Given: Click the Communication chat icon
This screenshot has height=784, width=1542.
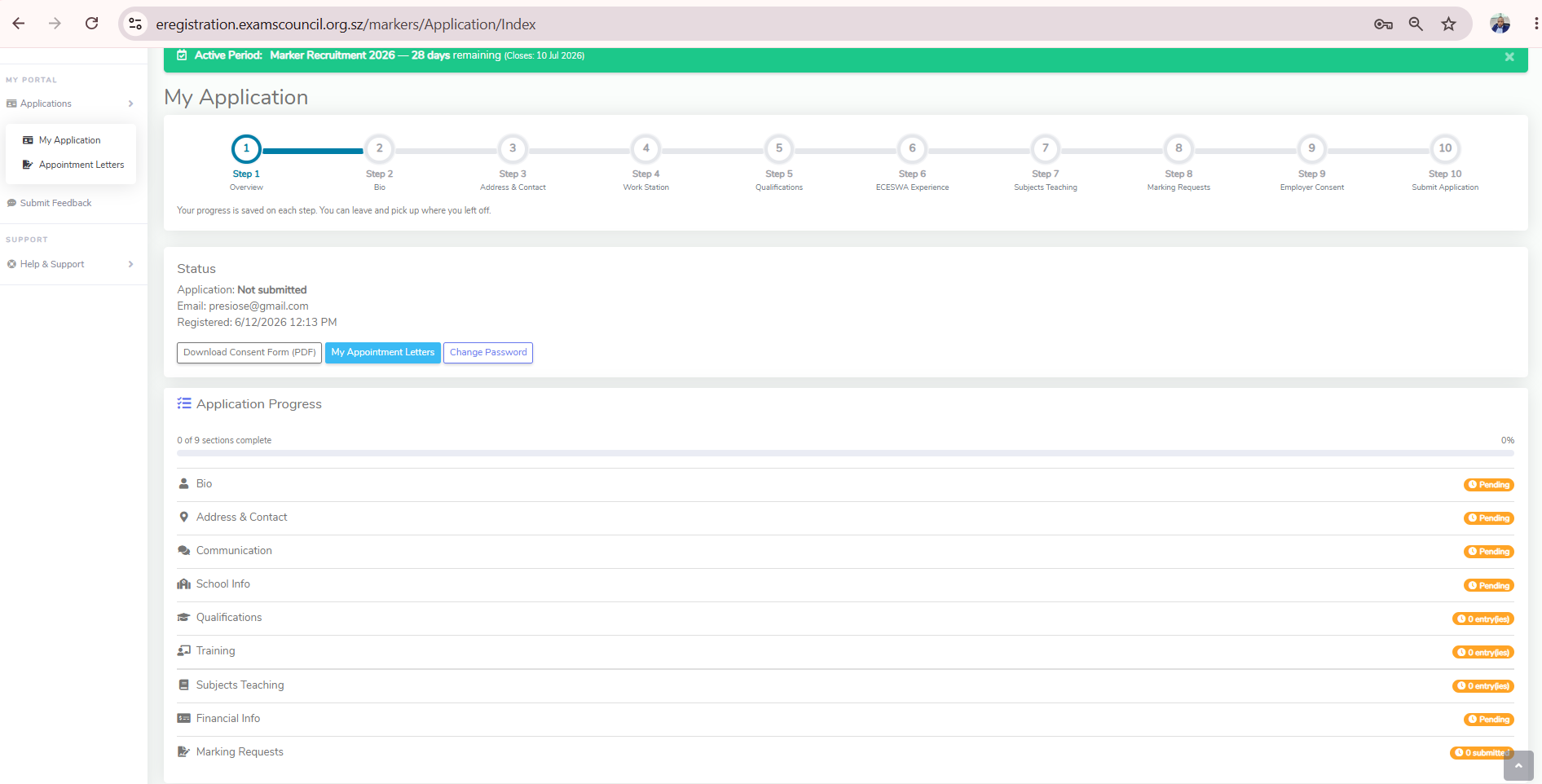Looking at the screenshot, I should point(184,551).
